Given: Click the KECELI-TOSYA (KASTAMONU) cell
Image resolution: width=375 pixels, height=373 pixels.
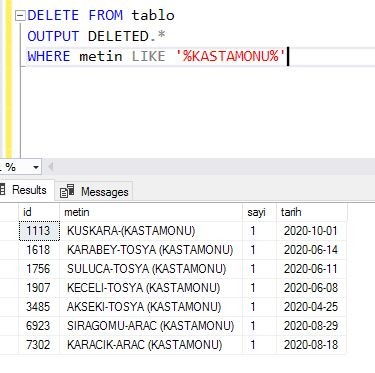Looking at the screenshot, I should point(151,288).
